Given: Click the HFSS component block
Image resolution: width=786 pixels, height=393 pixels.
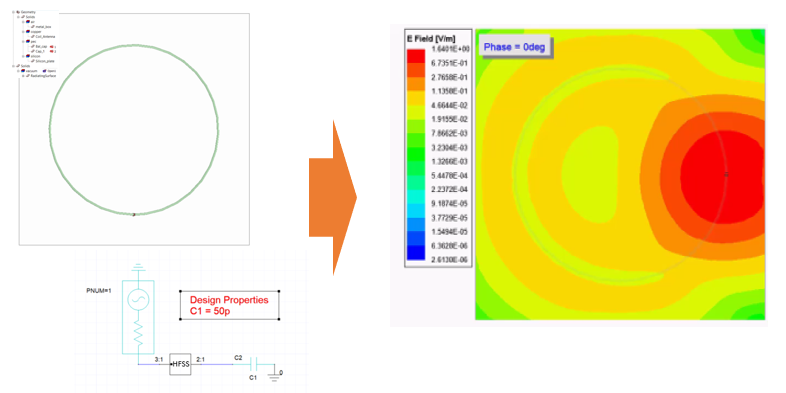Looking at the screenshot, I should point(180,364).
